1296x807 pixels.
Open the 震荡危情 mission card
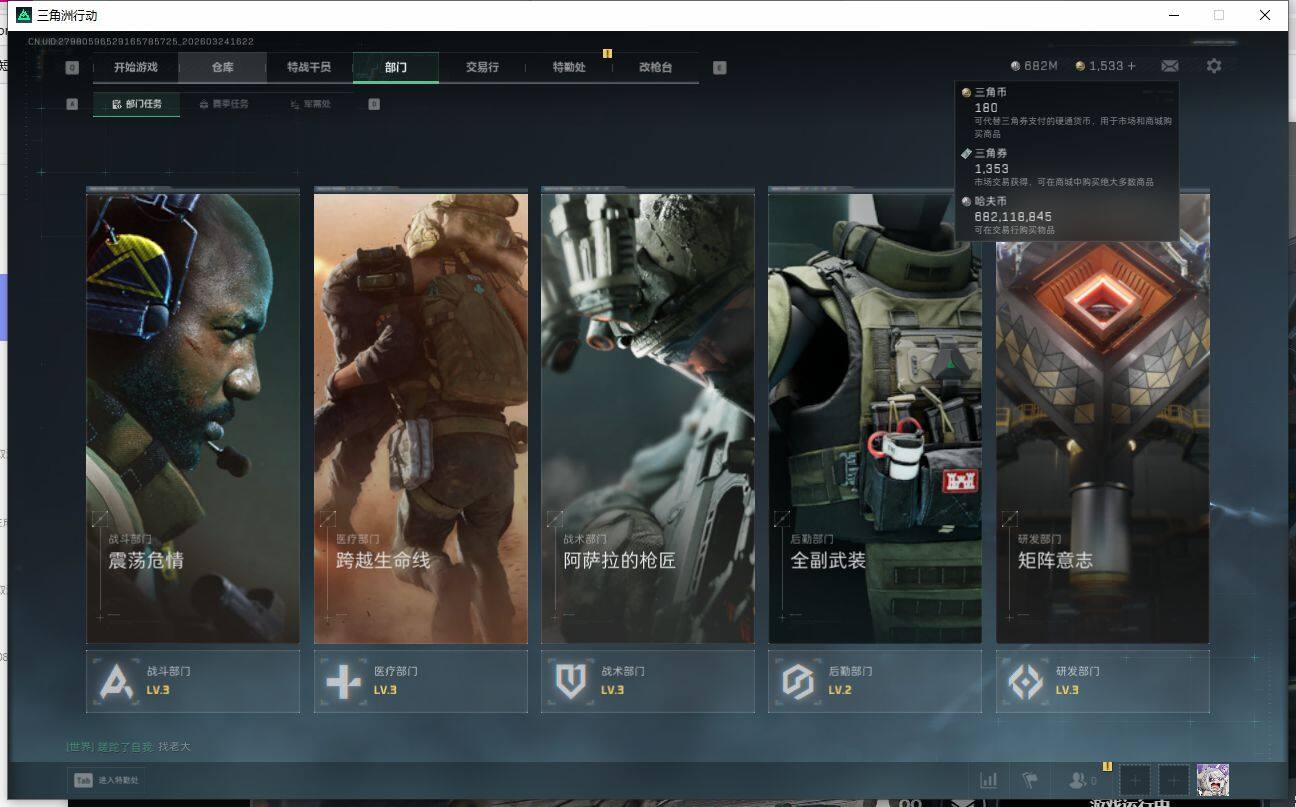point(193,418)
